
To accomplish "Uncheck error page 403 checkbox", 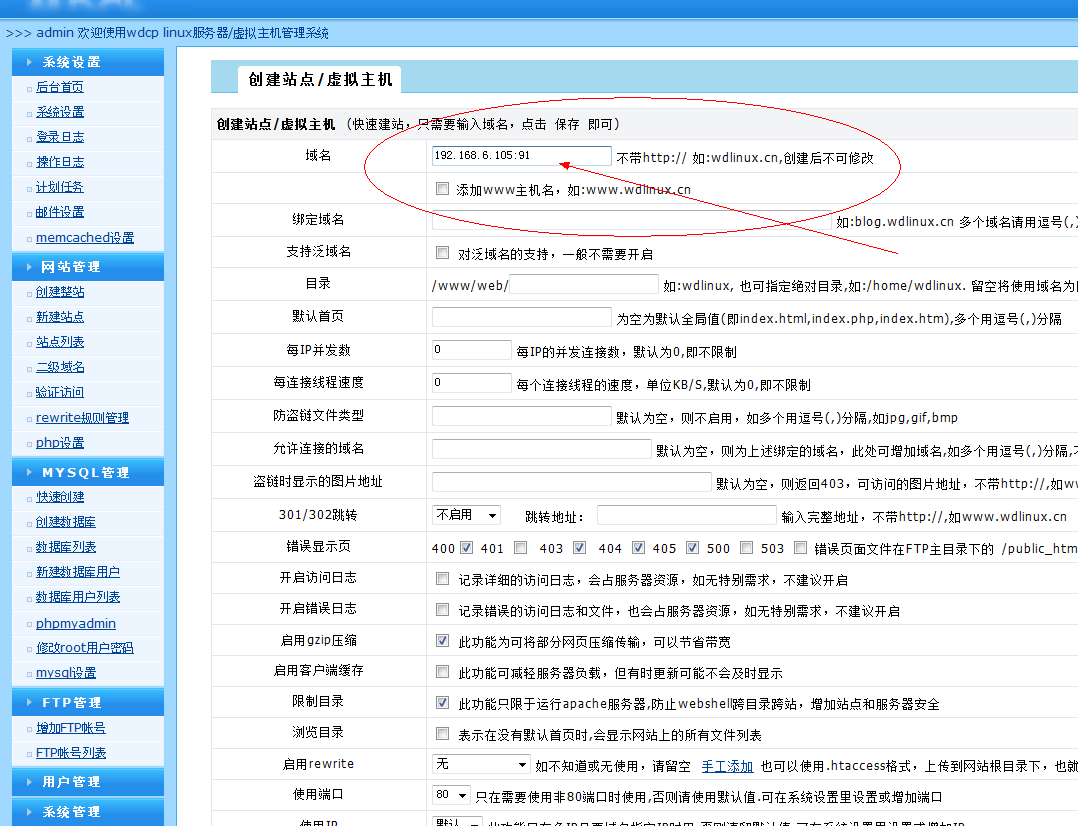I will (579, 547).
